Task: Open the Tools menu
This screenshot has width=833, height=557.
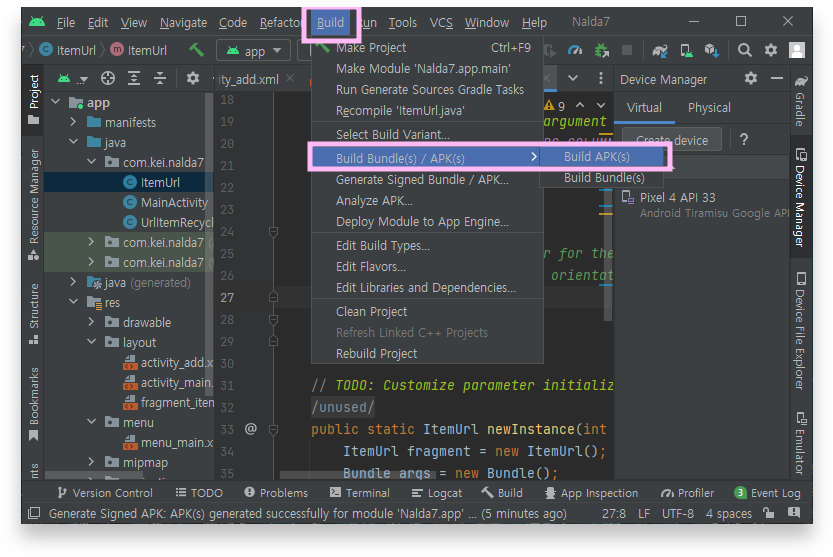Action: click(403, 22)
